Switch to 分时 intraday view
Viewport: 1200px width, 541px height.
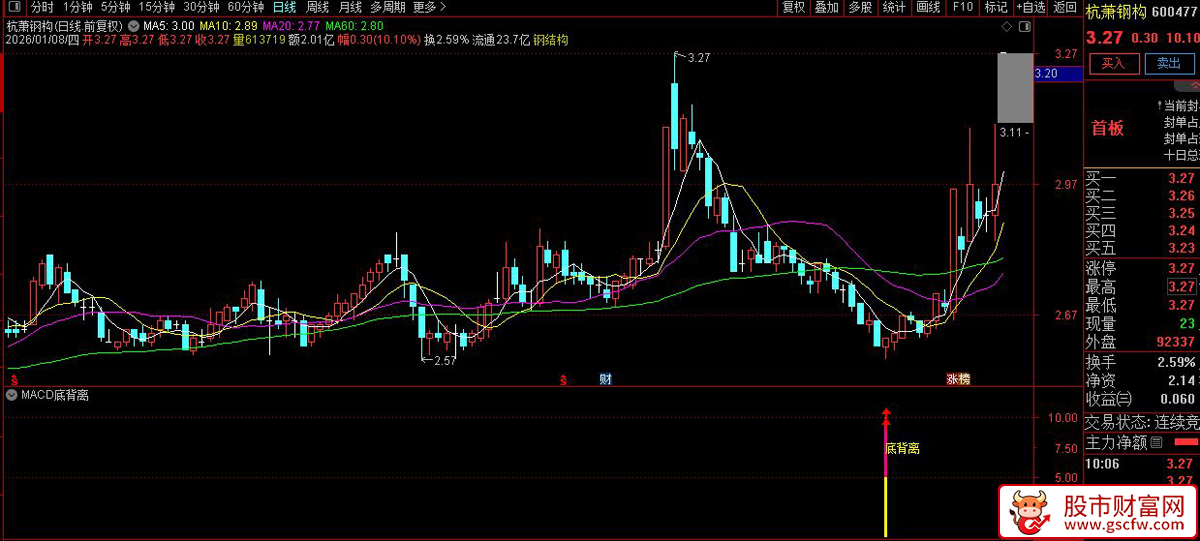coord(42,7)
